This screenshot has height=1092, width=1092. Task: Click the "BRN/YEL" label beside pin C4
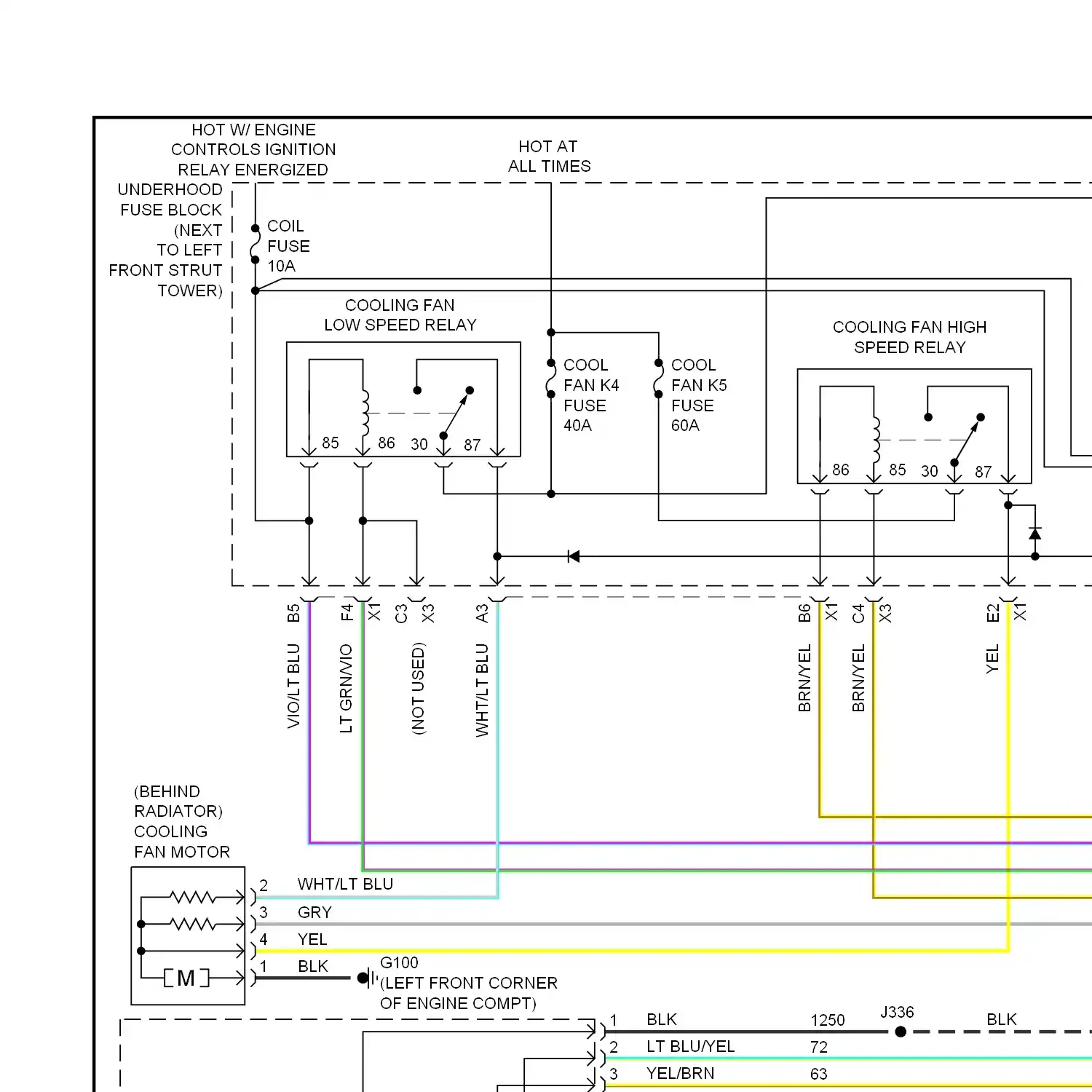(858, 678)
